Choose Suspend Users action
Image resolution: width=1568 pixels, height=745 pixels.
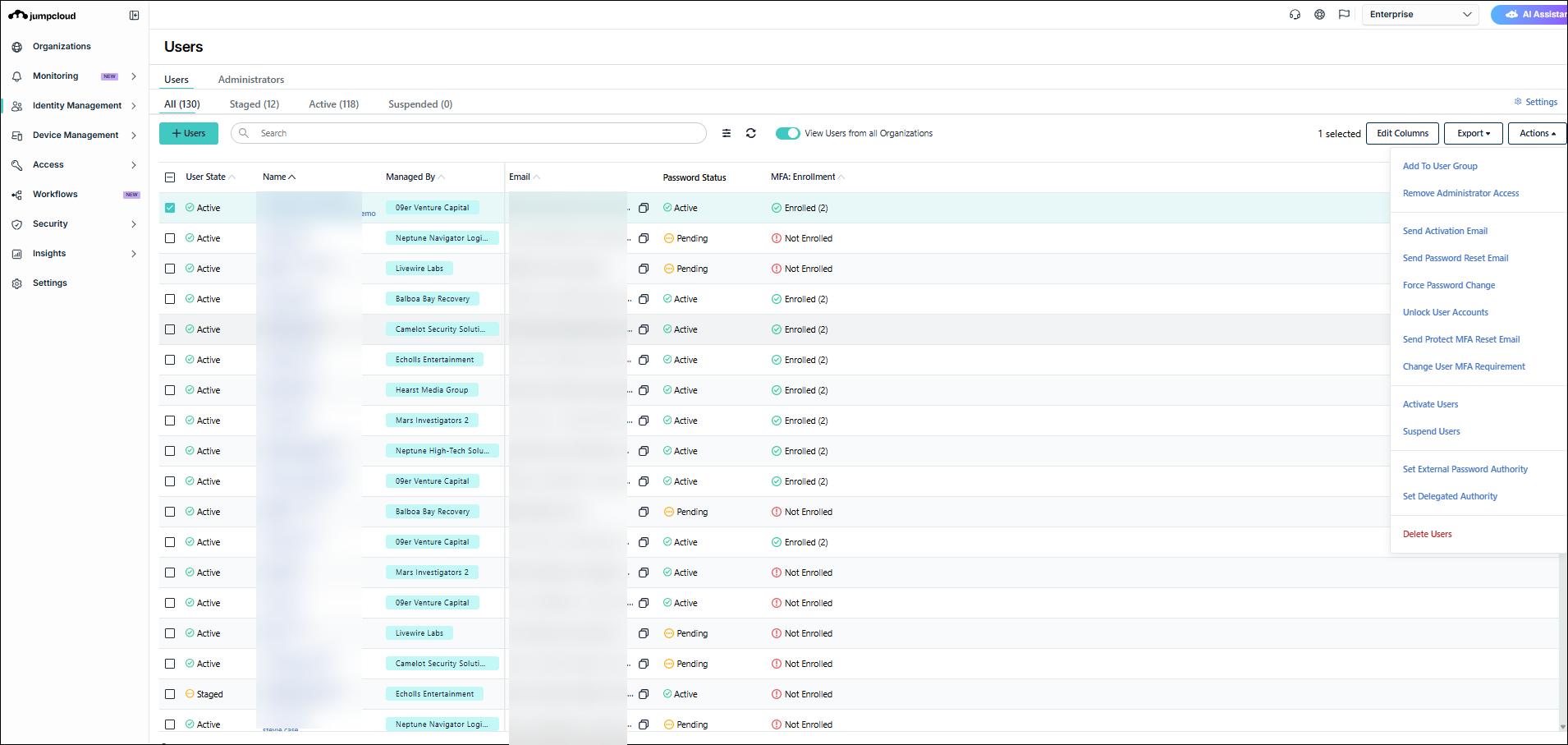tap(1432, 431)
